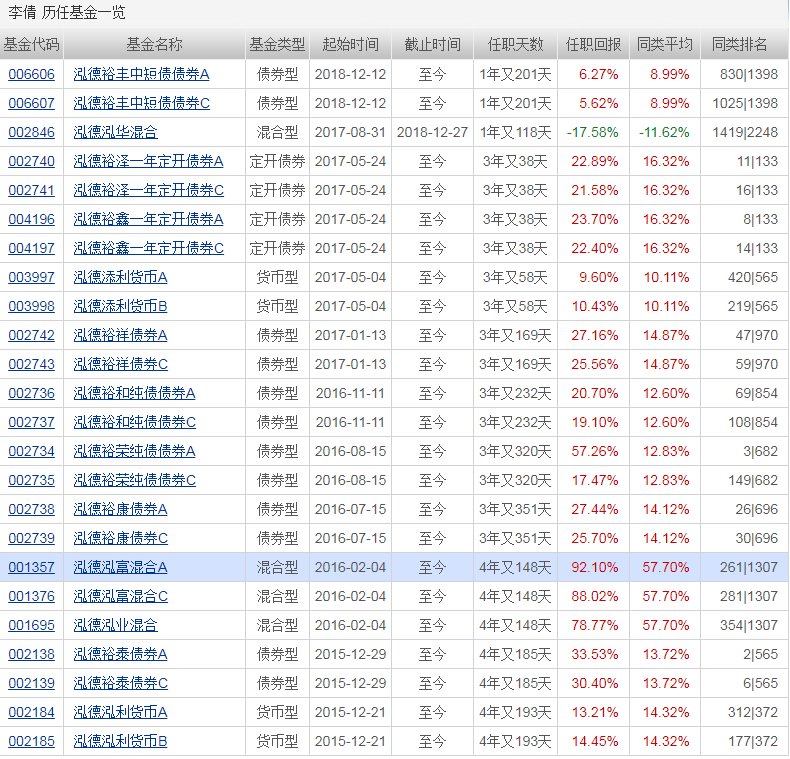Viewport: 790px width, 759px height.
Task: Open 泓德泓华混合 fund link
Action: click(x=115, y=132)
